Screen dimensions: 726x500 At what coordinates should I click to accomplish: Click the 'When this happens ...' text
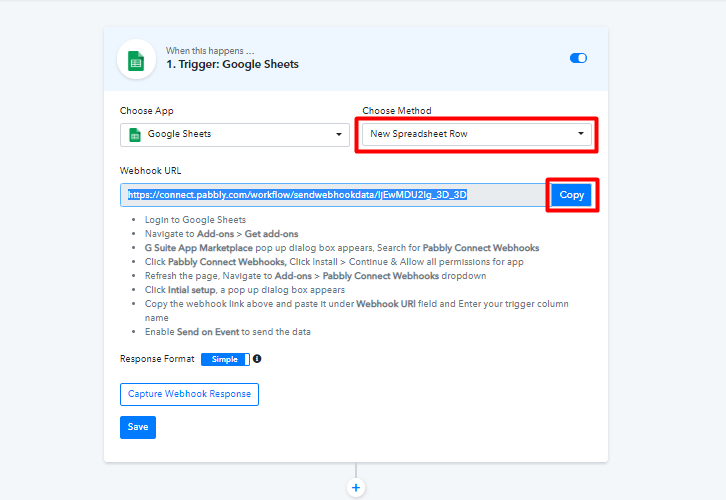210,50
